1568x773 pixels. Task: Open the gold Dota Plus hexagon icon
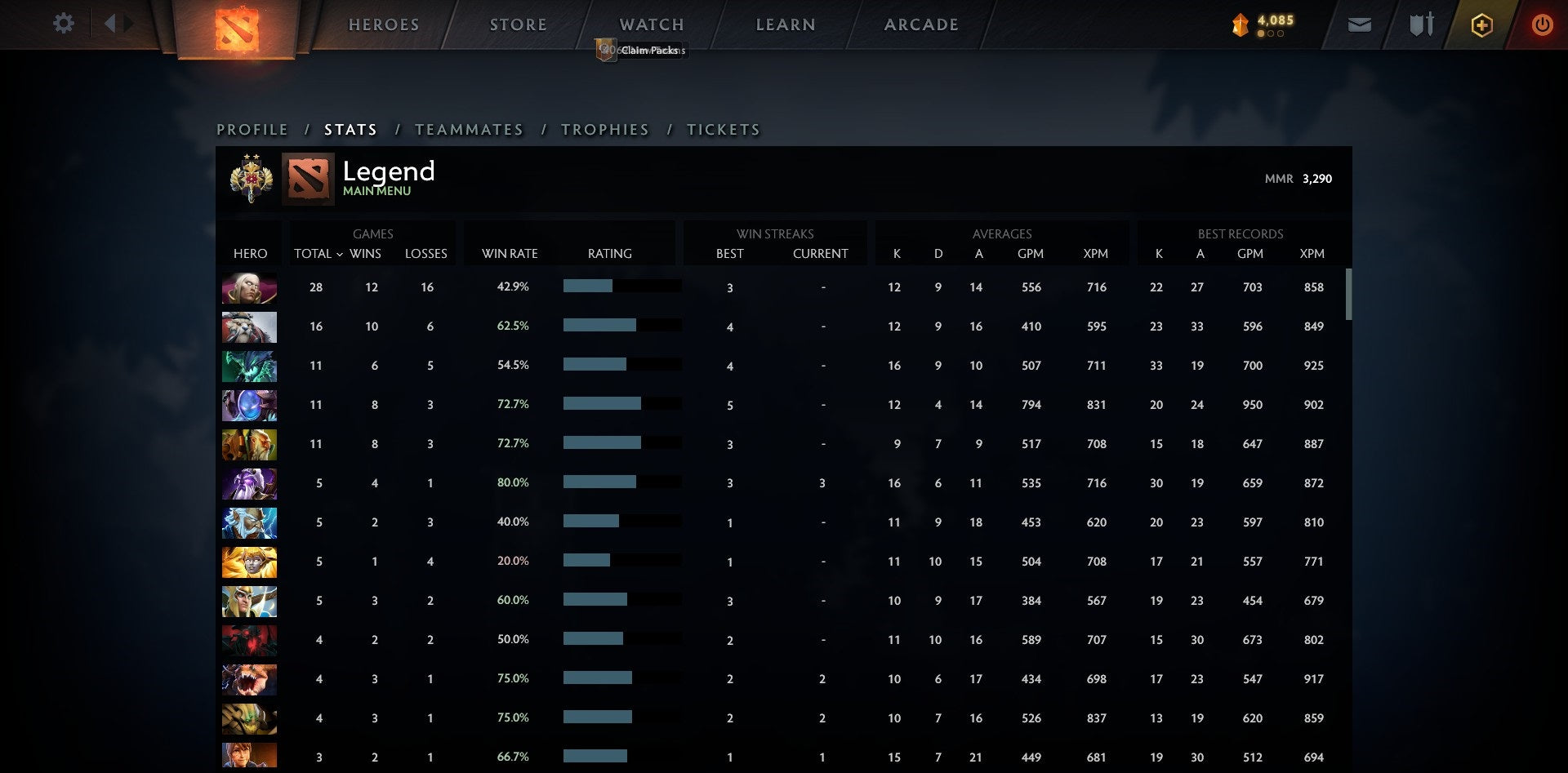tap(1481, 24)
